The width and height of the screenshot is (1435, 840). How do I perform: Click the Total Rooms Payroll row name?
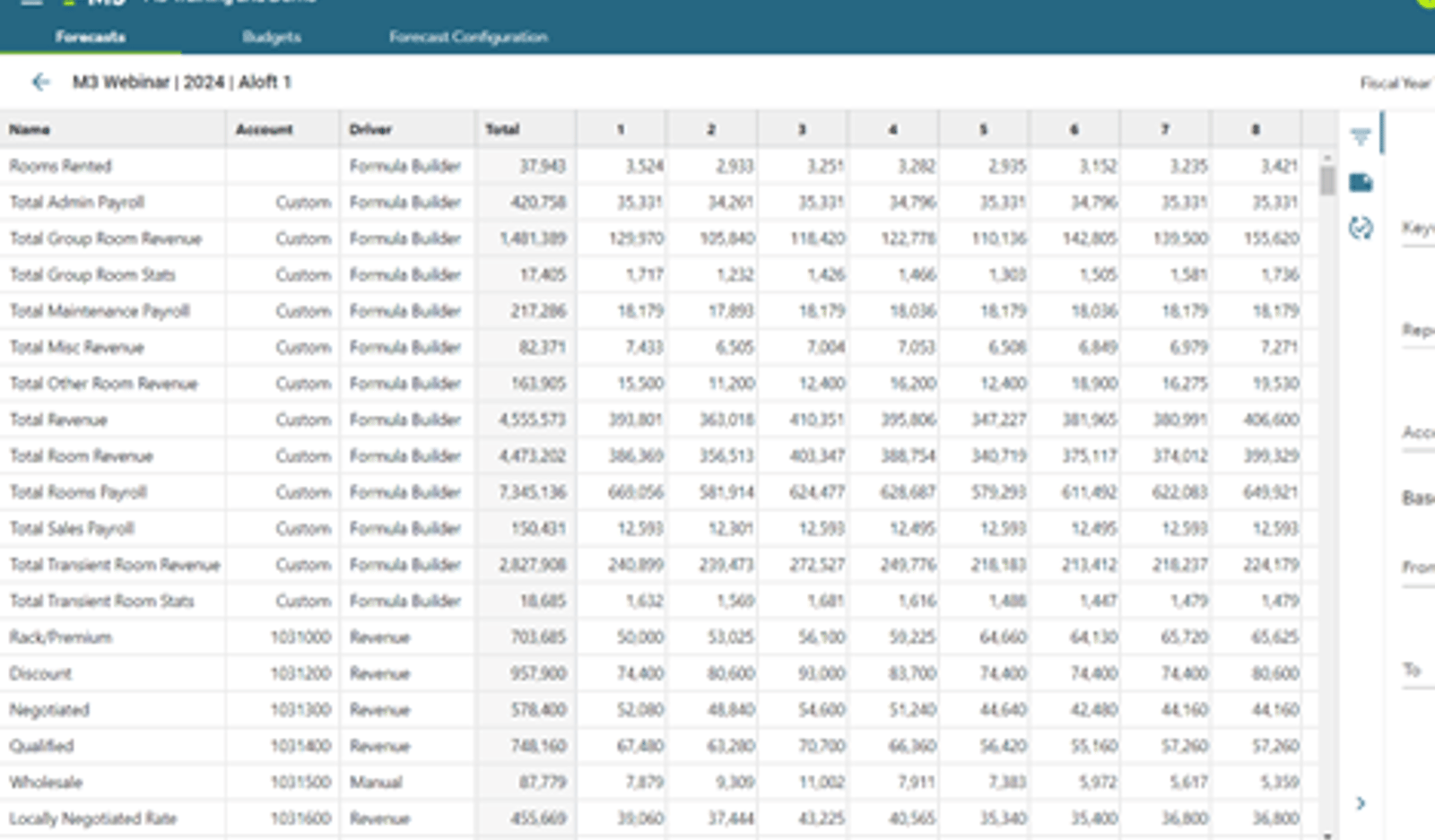tap(78, 492)
